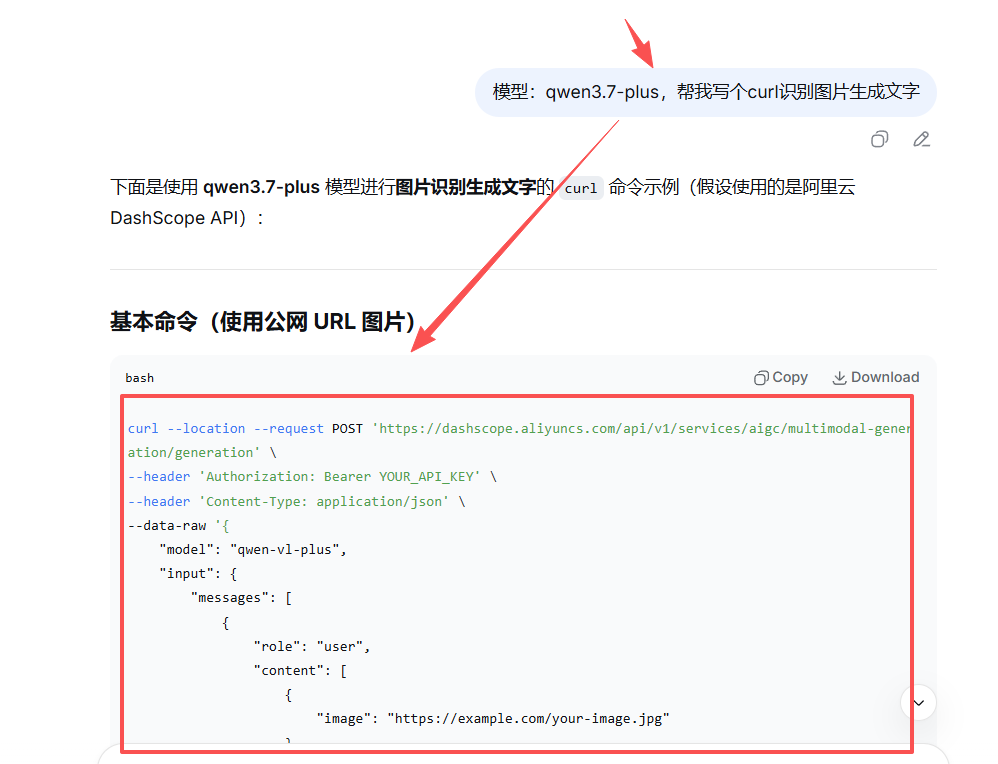Click the bold '图片识别生成文字' text
The height and width of the screenshot is (764, 998).
466,187
